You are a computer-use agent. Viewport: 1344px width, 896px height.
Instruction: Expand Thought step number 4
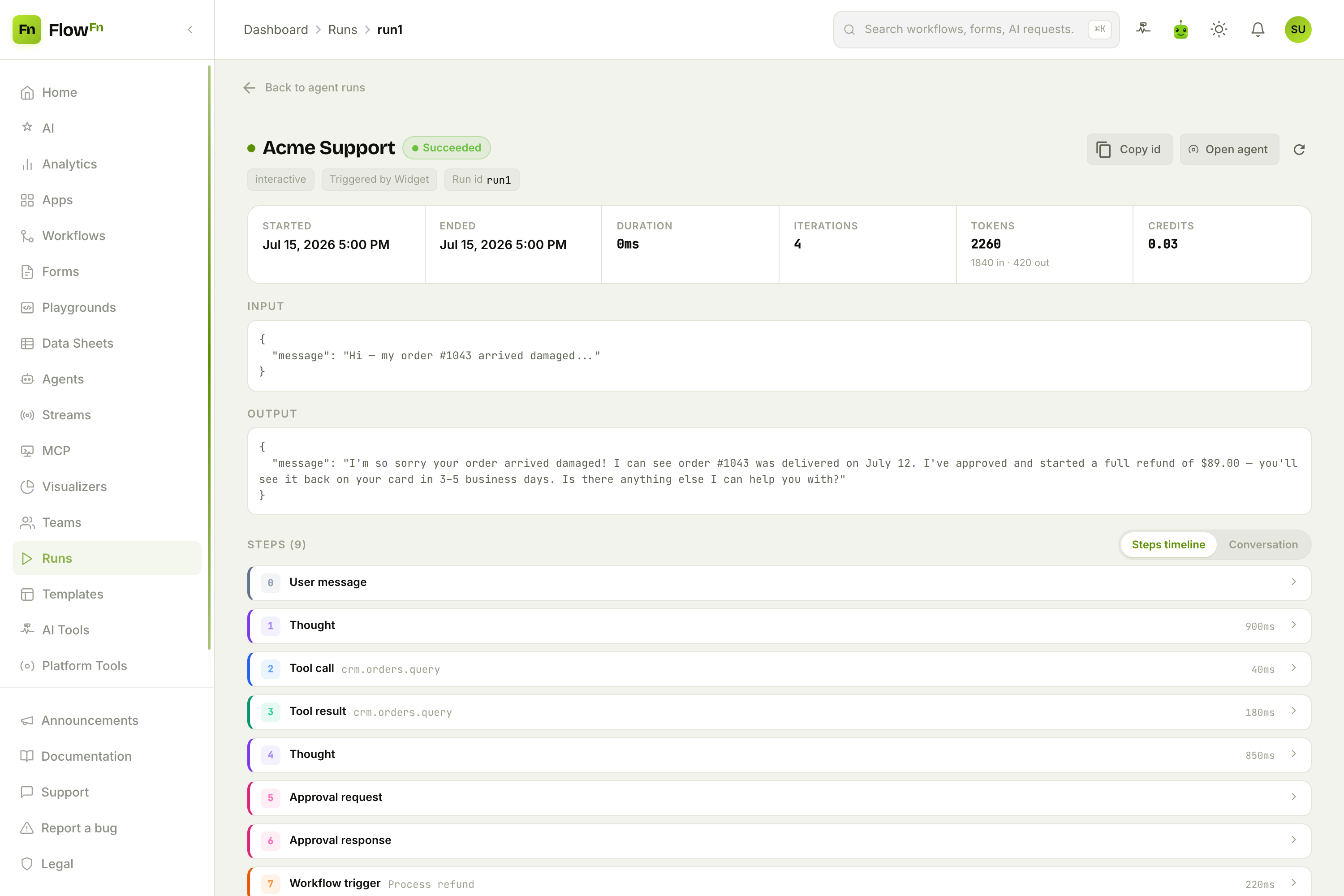(779, 755)
